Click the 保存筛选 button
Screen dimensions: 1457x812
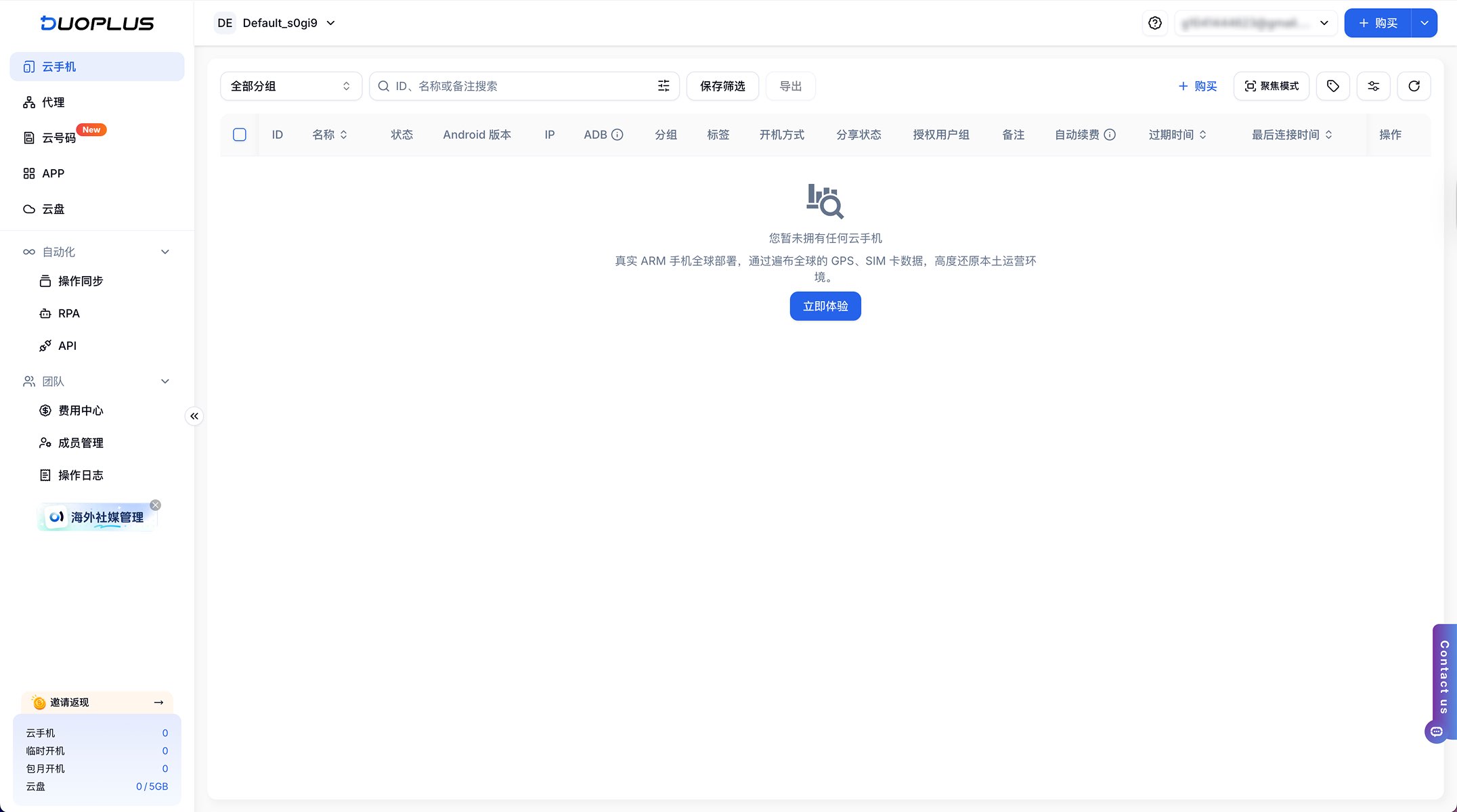(x=722, y=86)
